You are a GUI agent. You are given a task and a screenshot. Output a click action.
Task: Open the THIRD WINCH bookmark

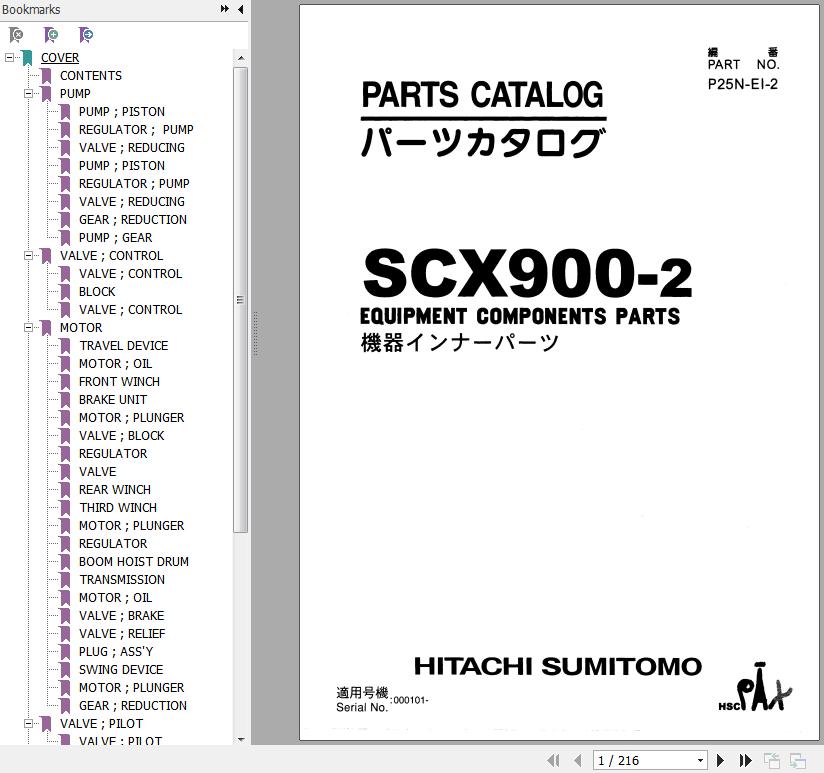(118, 508)
